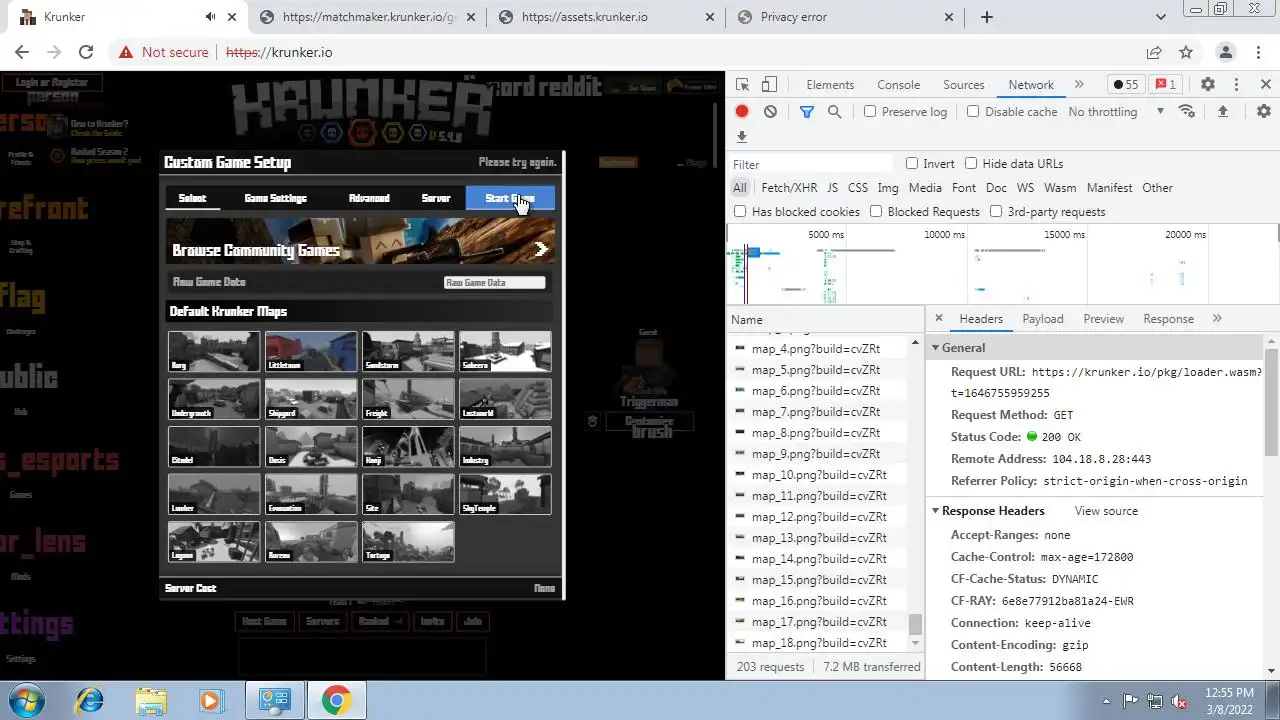Launch Windows Media Player from taskbar

pyautogui.click(x=210, y=700)
